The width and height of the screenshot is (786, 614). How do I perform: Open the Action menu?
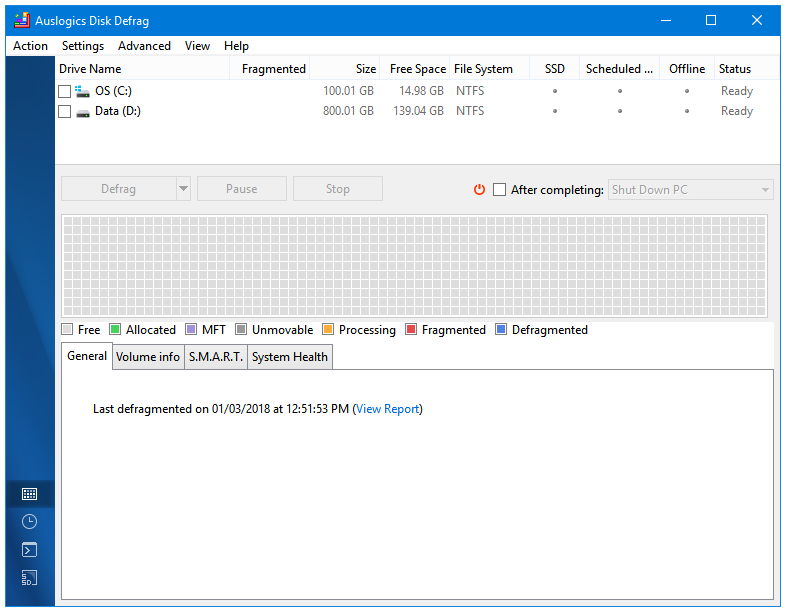[x=30, y=46]
